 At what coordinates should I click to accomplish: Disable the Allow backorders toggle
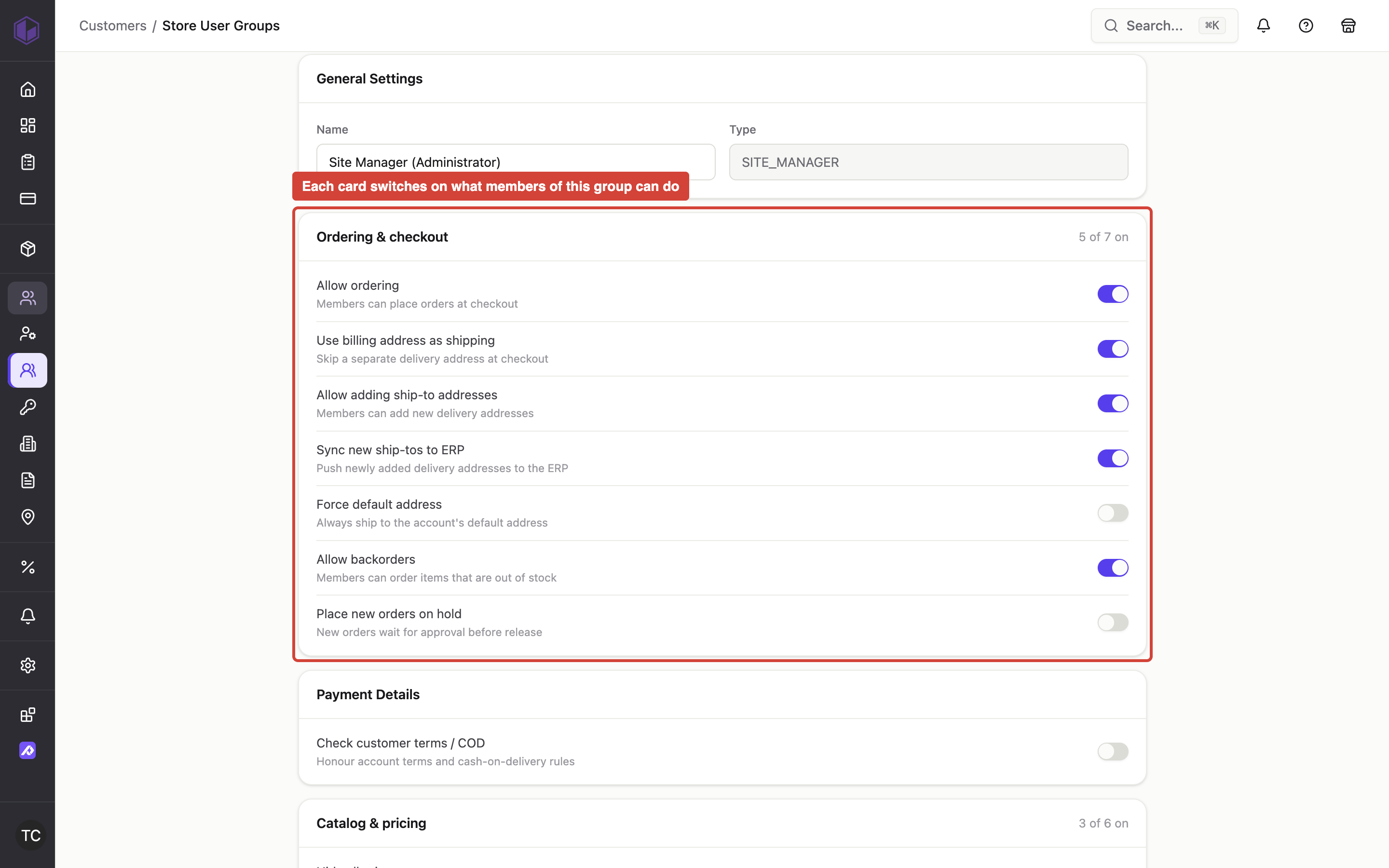[1112, 568]
